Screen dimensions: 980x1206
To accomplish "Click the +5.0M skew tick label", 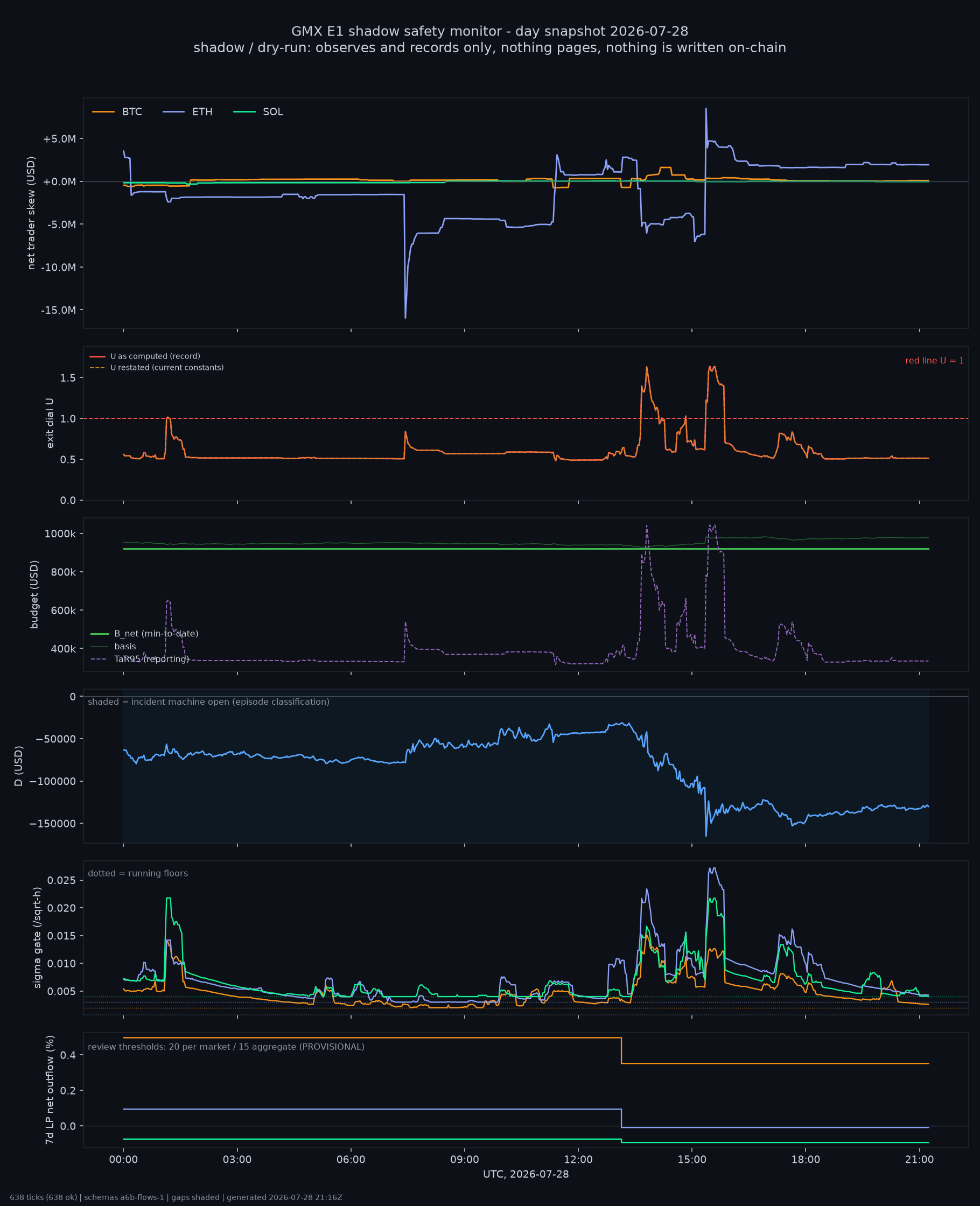I will pyautogui.click(x=59, y=139).
